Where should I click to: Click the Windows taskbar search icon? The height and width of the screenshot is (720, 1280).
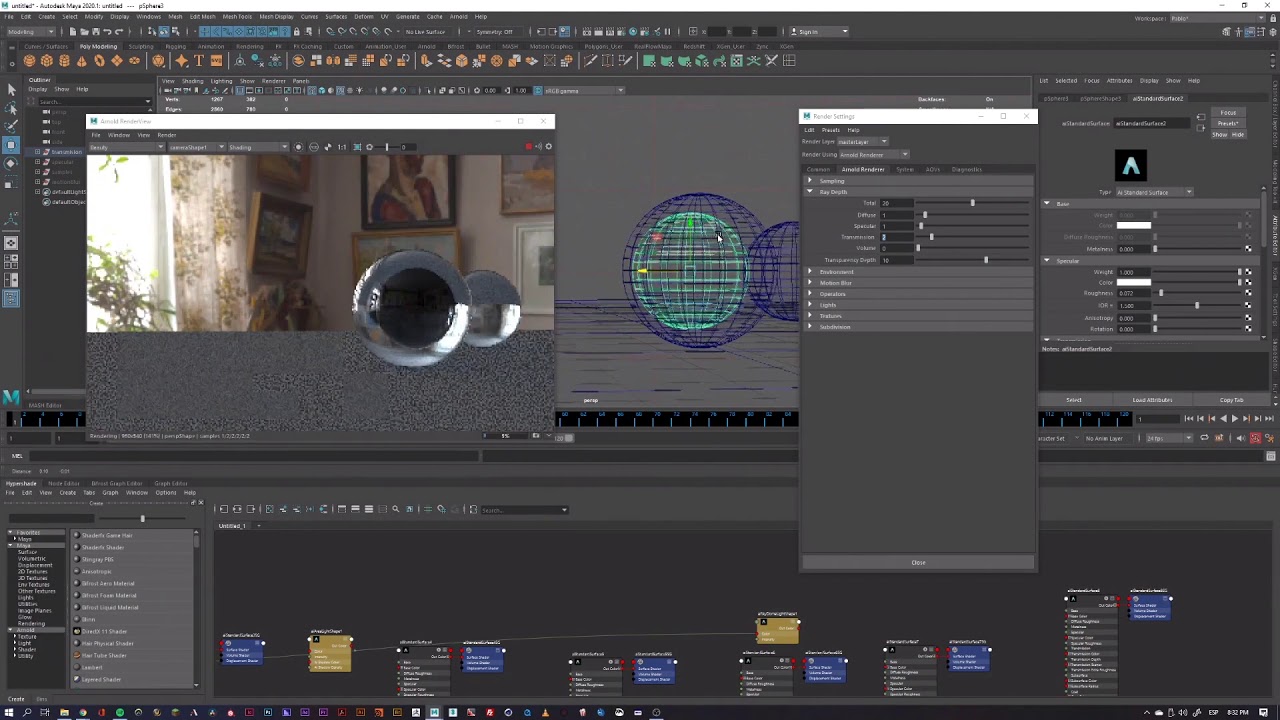tap(27, 713)
